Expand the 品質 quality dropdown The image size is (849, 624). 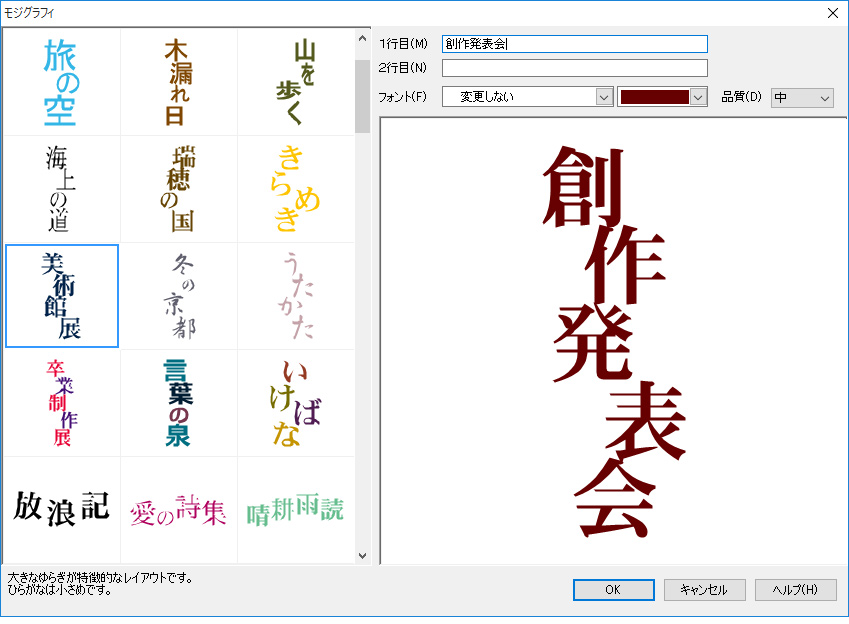click(x=801, y=97)
